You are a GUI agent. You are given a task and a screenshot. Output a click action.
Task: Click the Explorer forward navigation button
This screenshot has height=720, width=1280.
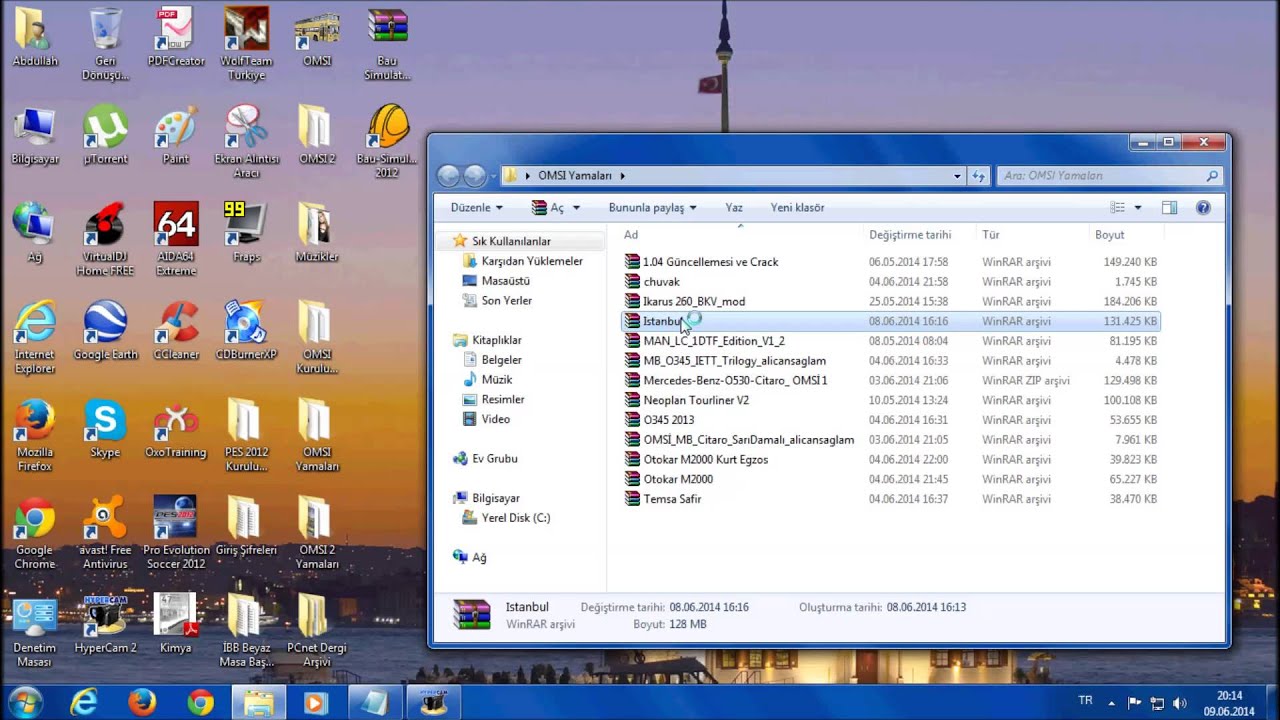click(473, 176)
